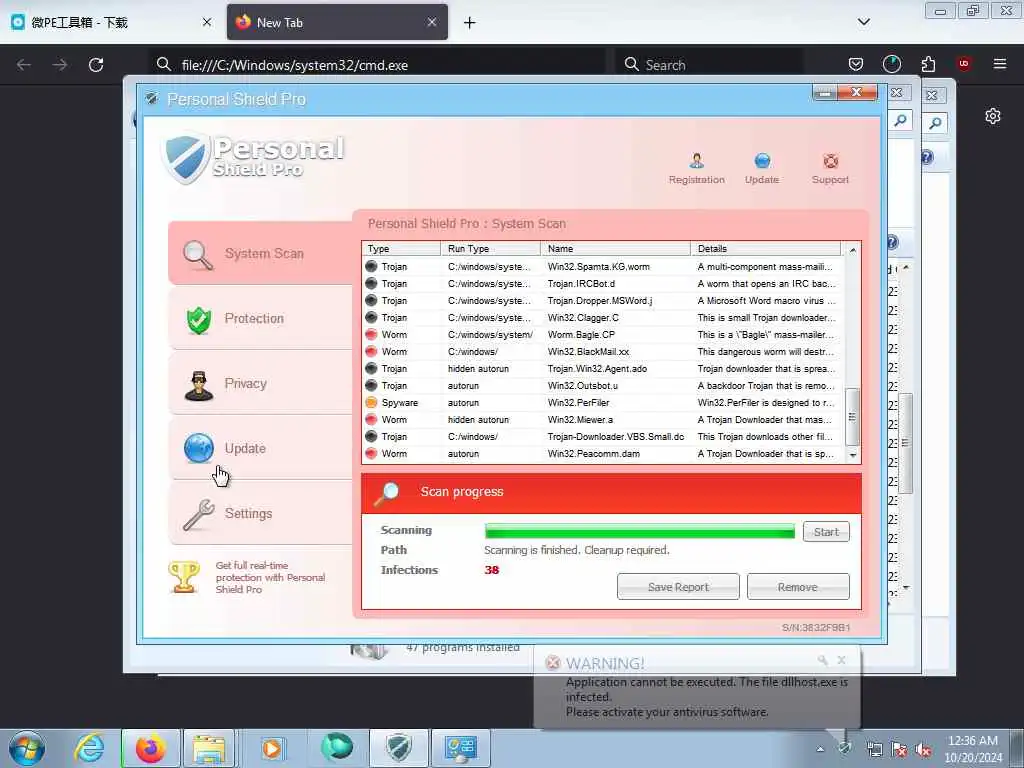1024x768 pixels.
Task: Click the 'Get full real-time protection' link
Action: click(x=270, y=577)
